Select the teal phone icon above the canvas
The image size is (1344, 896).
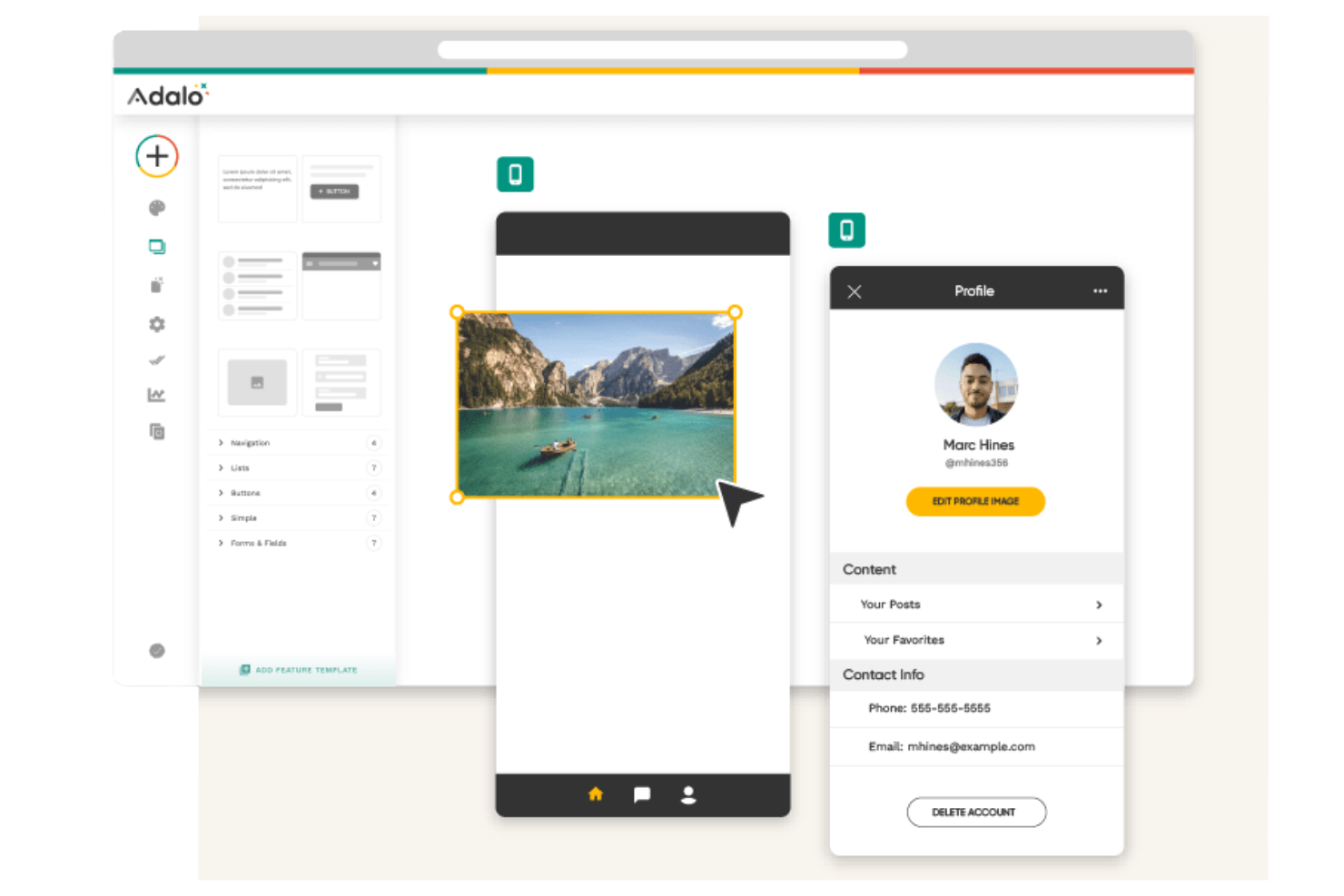pos(515,173)
